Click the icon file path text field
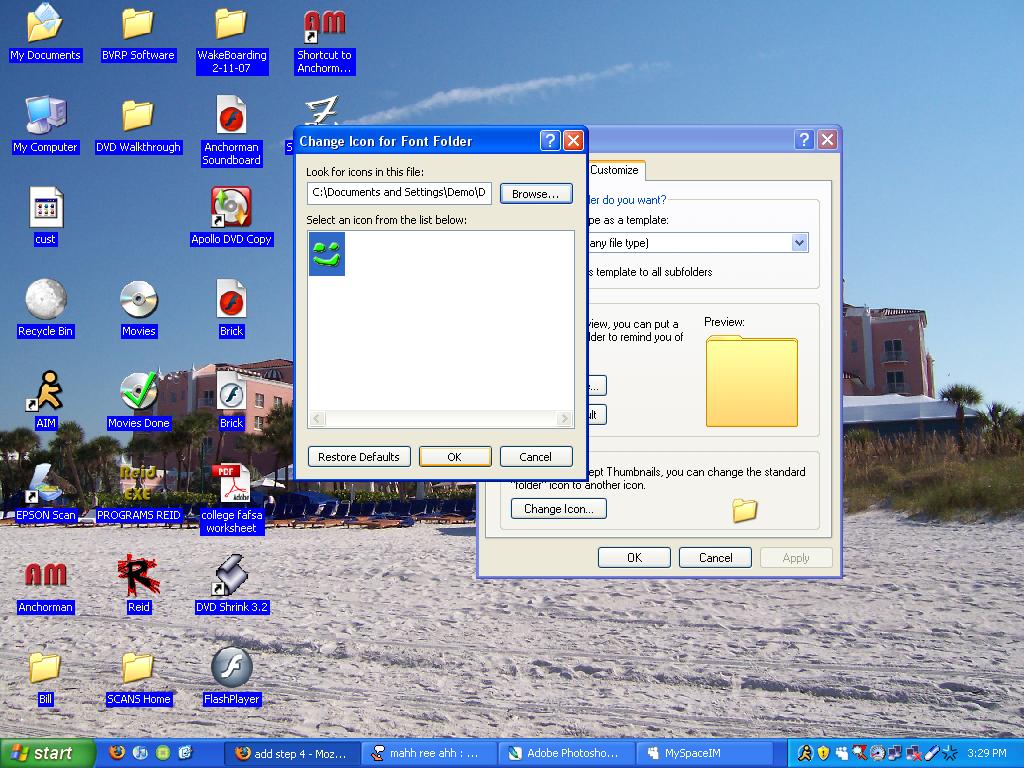The height and width of the screenshot is (768, 1024). click(399, 193)
